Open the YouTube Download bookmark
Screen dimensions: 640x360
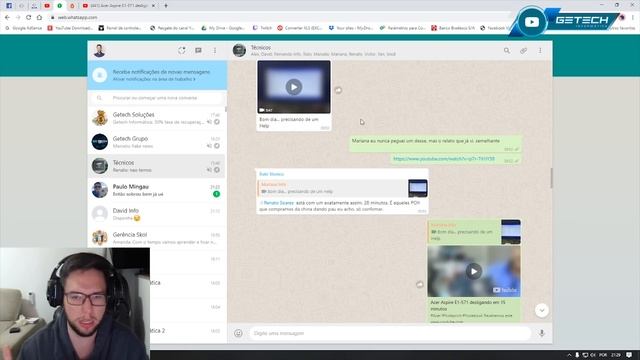(x=70, y=28)
